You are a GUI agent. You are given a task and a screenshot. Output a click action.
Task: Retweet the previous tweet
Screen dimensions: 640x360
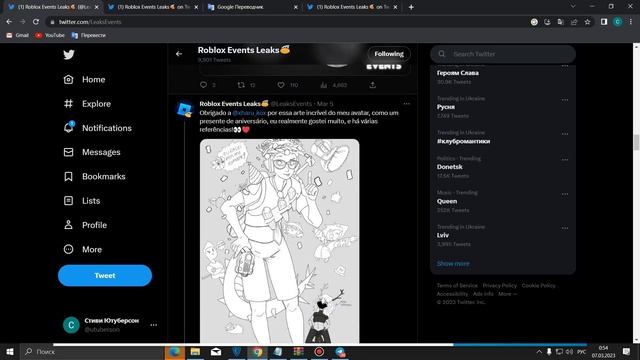click(x=241, y=85)
